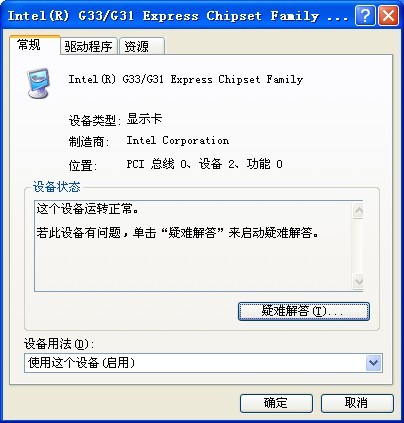Click the status box scroll down arrow
Screen dimensions: 404x423
pos(359,281)
